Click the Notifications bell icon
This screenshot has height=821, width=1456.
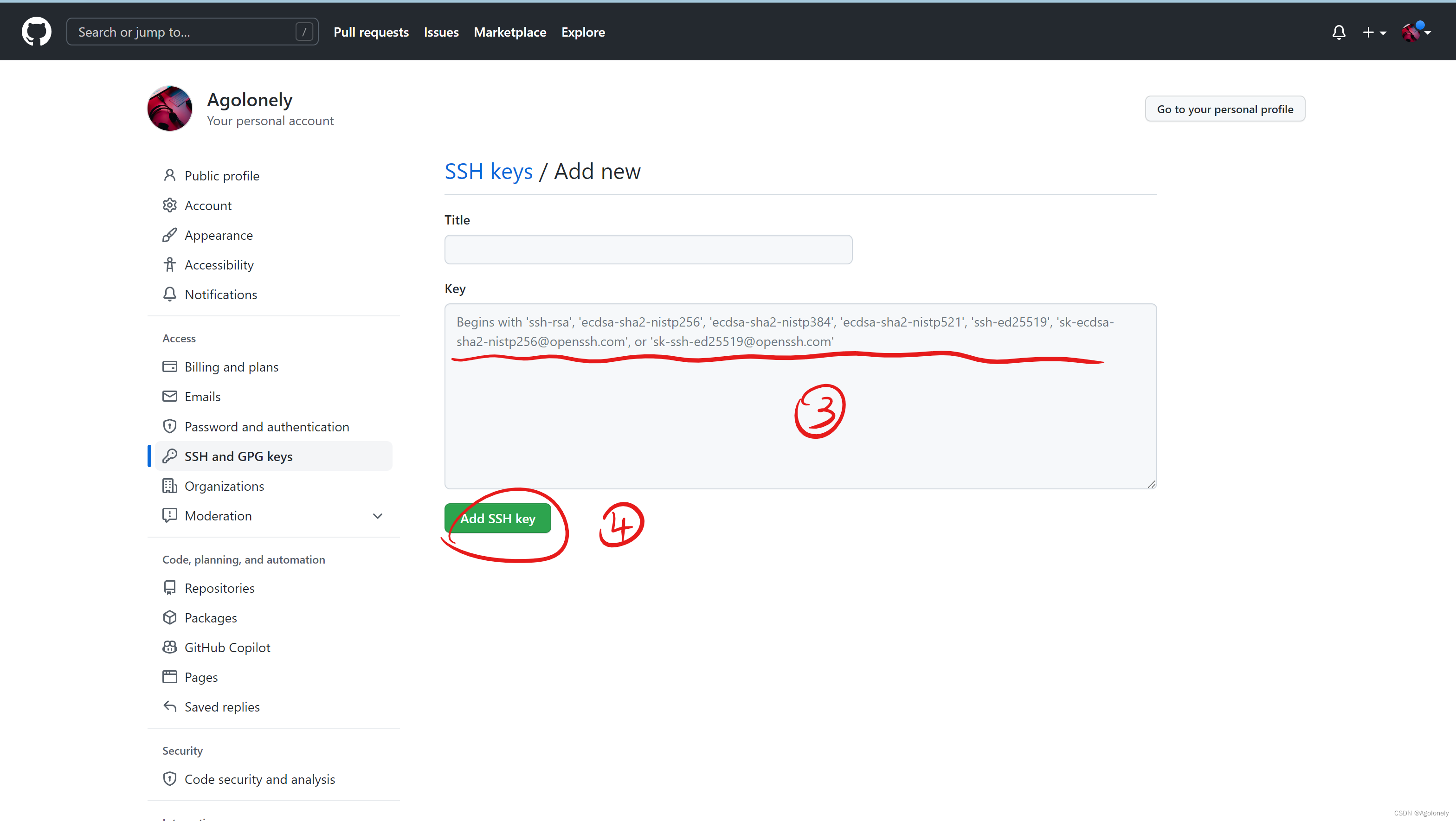[1339, 32]
